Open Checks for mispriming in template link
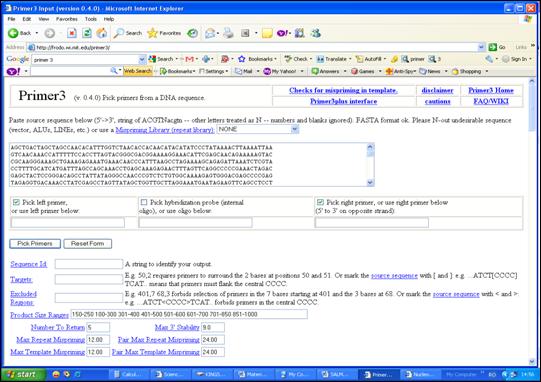This screenshot has width=541, height=382. [x=343, y=90]
